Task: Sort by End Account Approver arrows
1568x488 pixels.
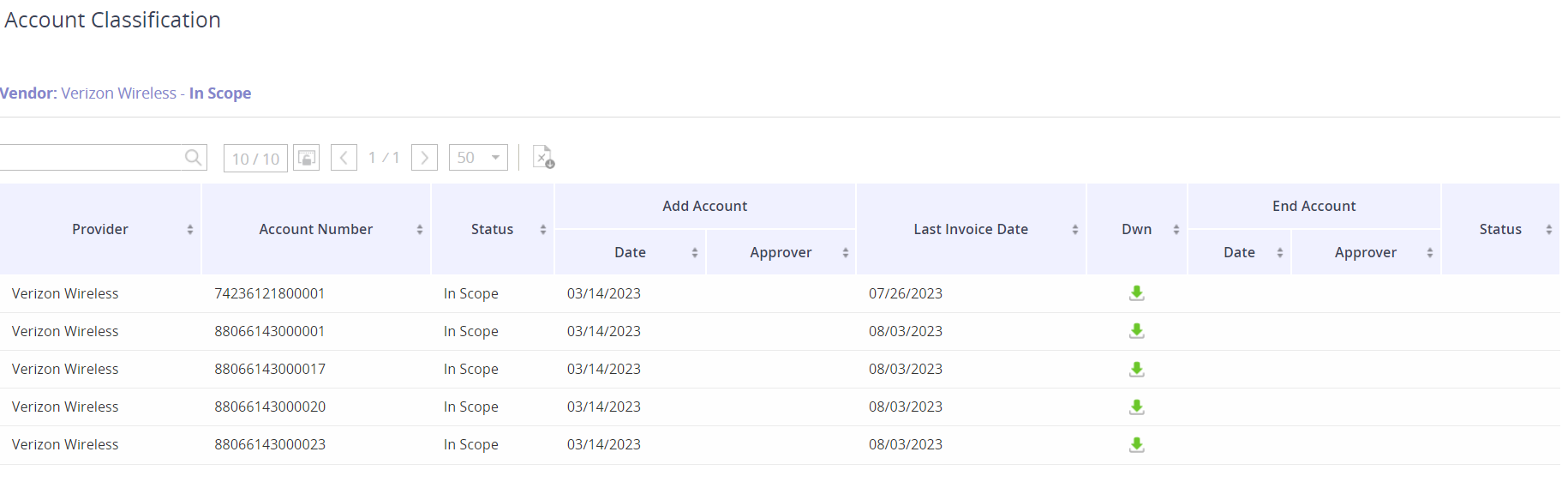Action: tap(1430, 253)
